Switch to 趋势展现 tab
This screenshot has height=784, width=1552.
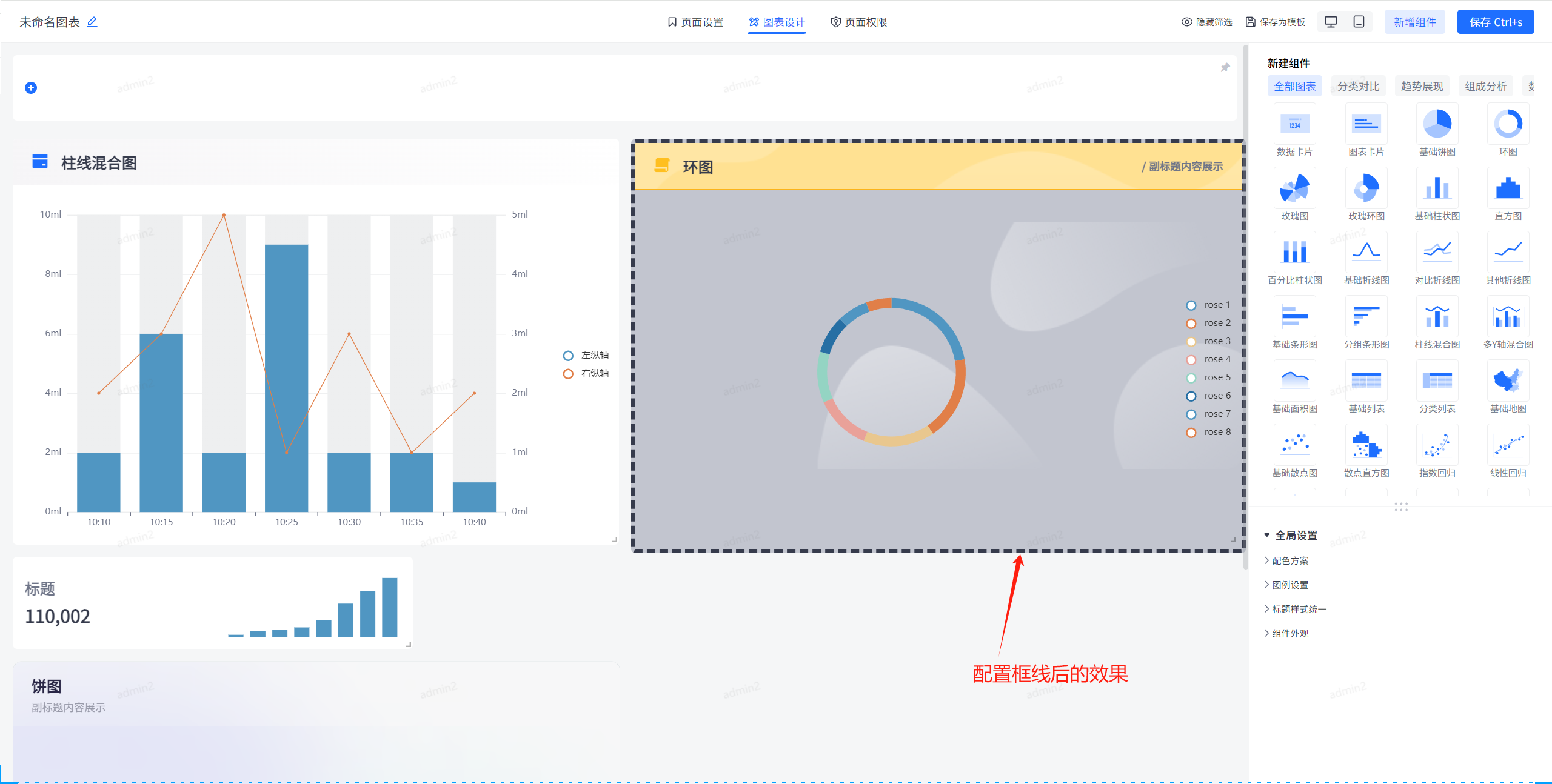(x=1420, y=87)
